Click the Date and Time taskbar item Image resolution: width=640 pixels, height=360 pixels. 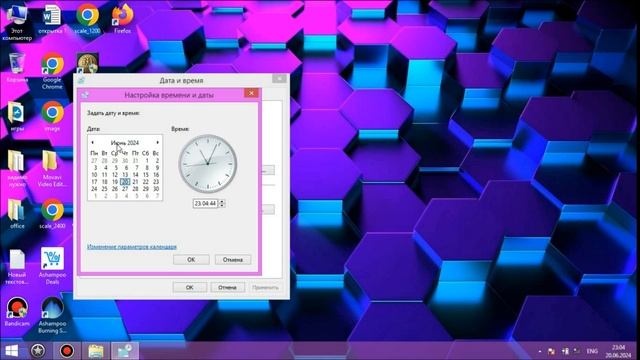click(x=125, y=351)
